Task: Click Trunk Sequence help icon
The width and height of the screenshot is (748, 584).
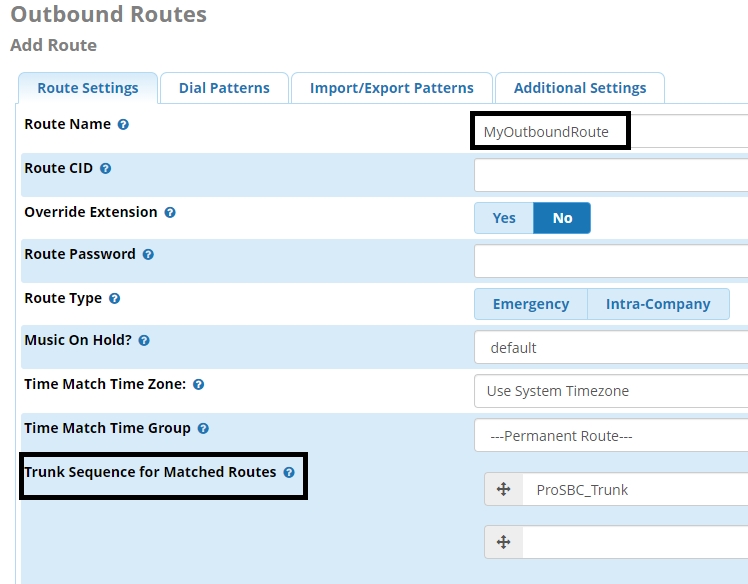Action: 289,472
